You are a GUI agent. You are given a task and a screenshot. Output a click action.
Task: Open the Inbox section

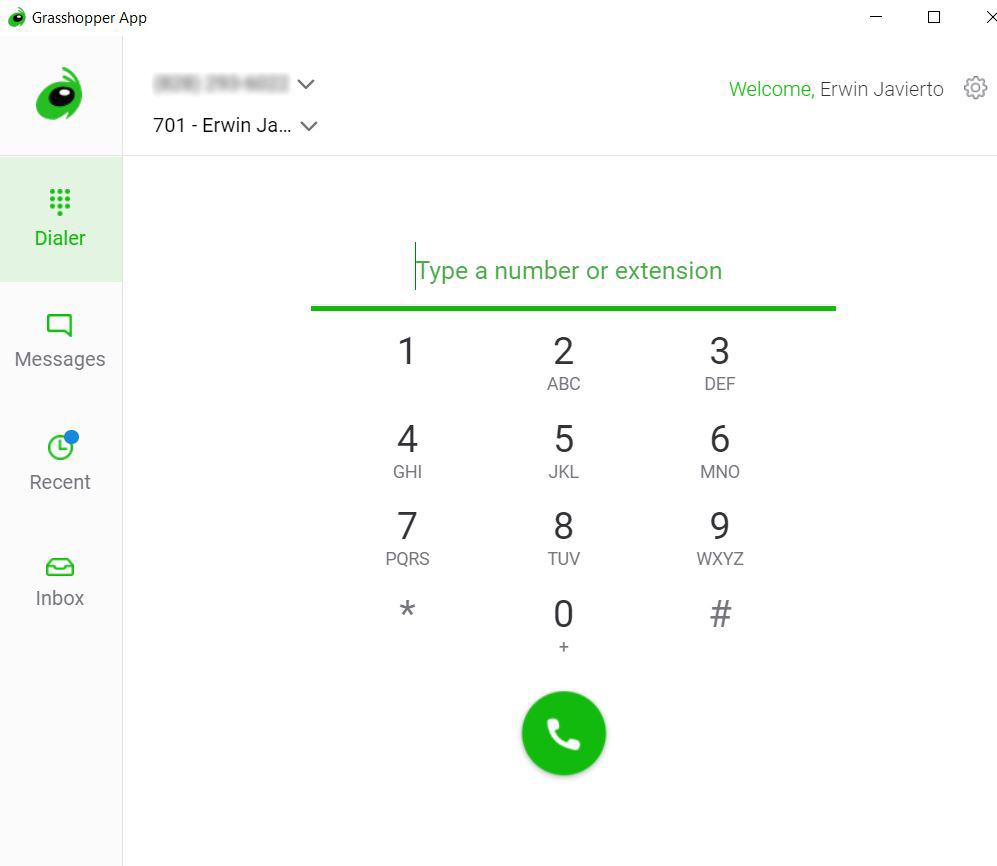coord(60,582)
